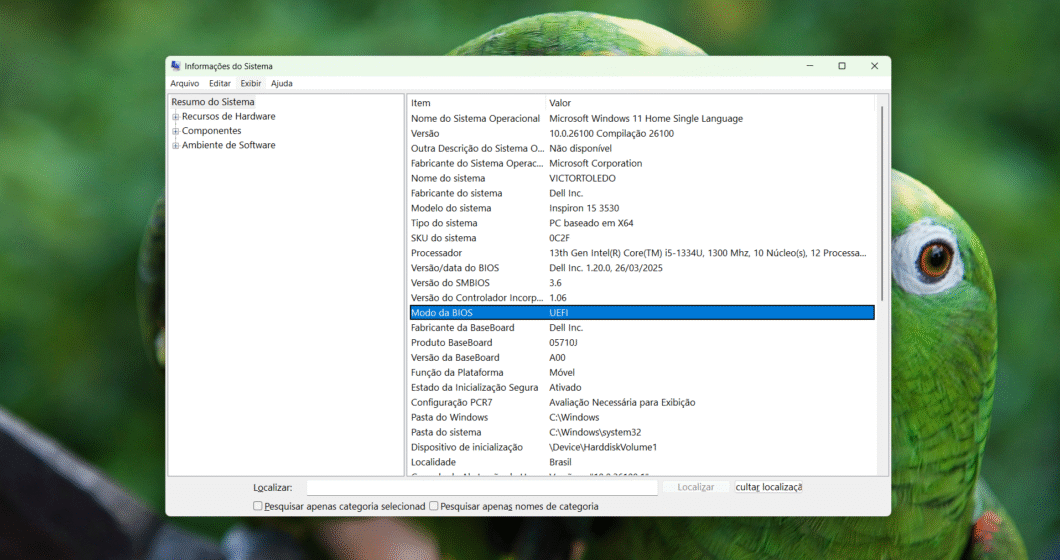Select the Versão da BaseBoard row
The height and width of the screenshot is (560, 1060).
click(x=642, y=357)
